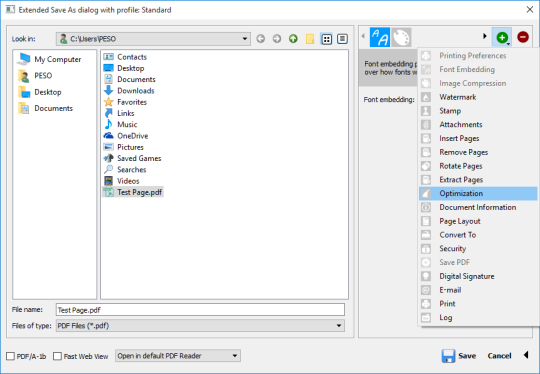Select the Music folder
Screen dimensions: 540x374
click(x=120, y=124)
